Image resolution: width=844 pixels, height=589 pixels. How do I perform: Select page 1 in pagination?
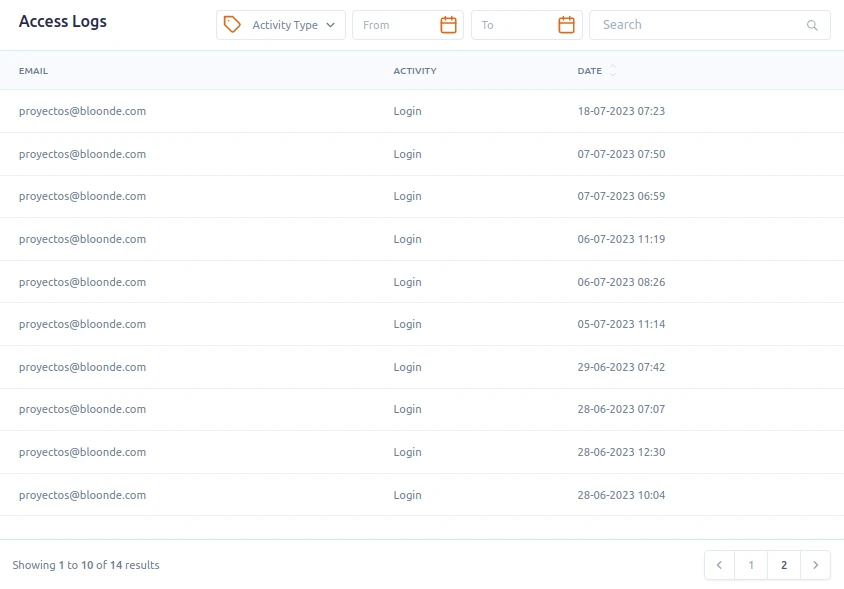click(751, 565)
